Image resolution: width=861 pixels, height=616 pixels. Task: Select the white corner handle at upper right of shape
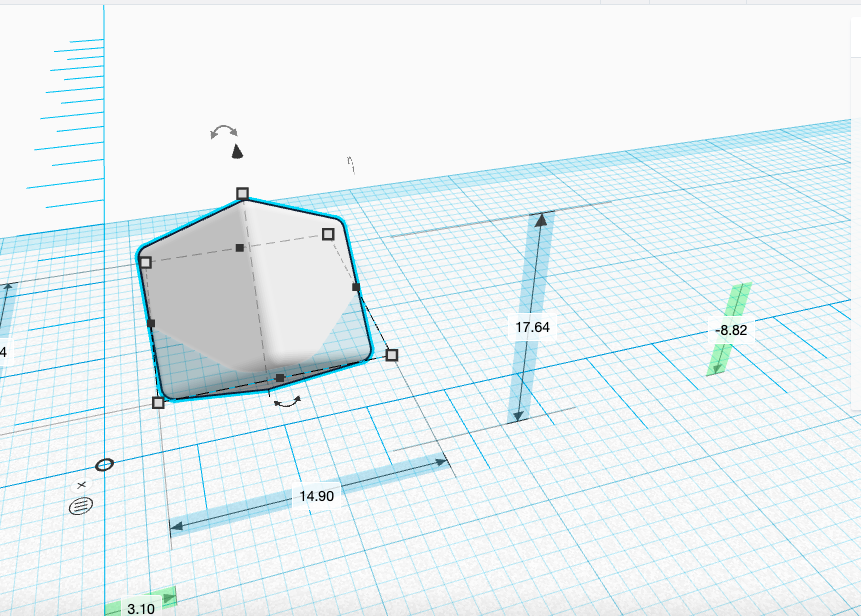328,234
